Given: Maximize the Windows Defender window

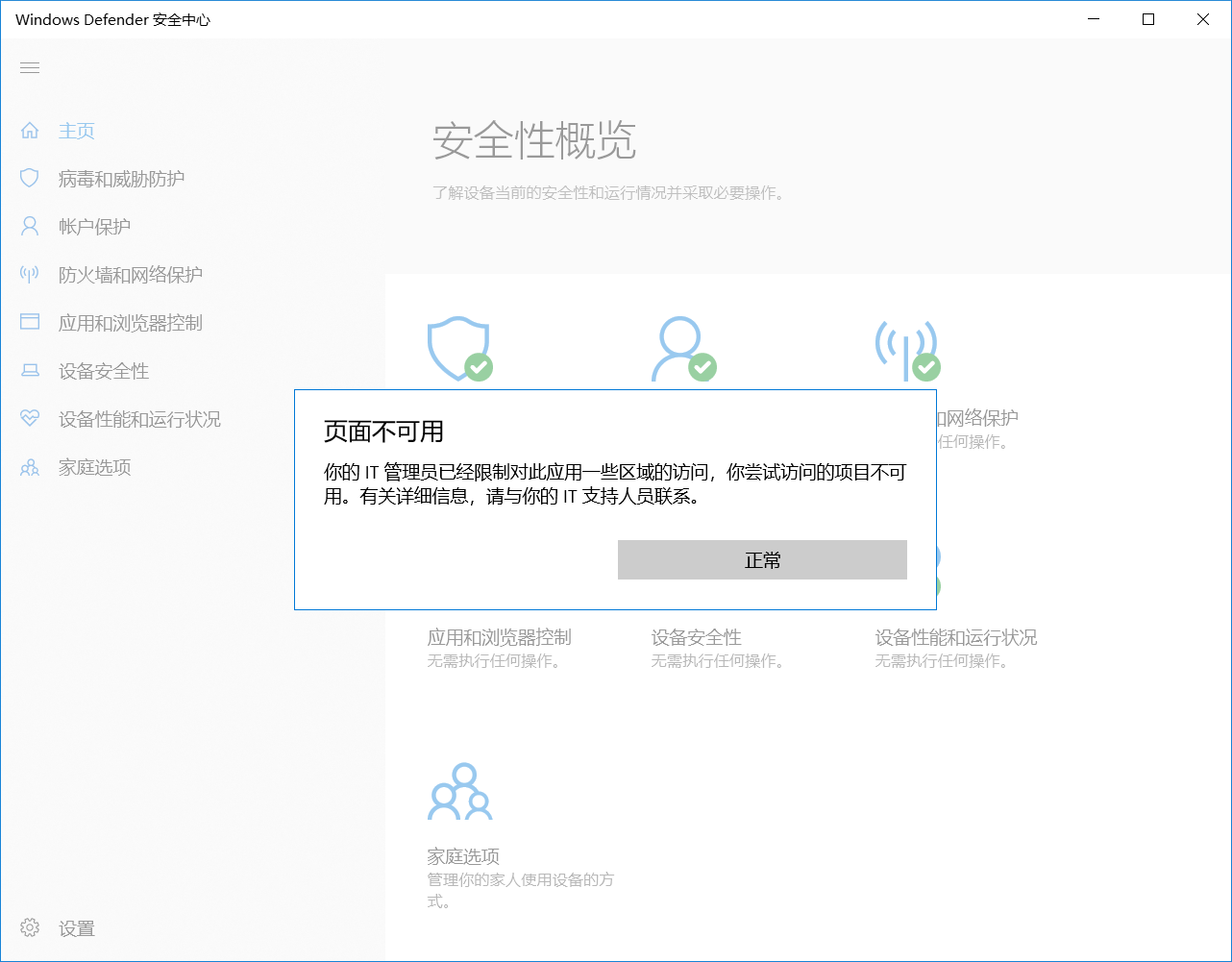Looking at the screenshot, I should [1148, 19].
